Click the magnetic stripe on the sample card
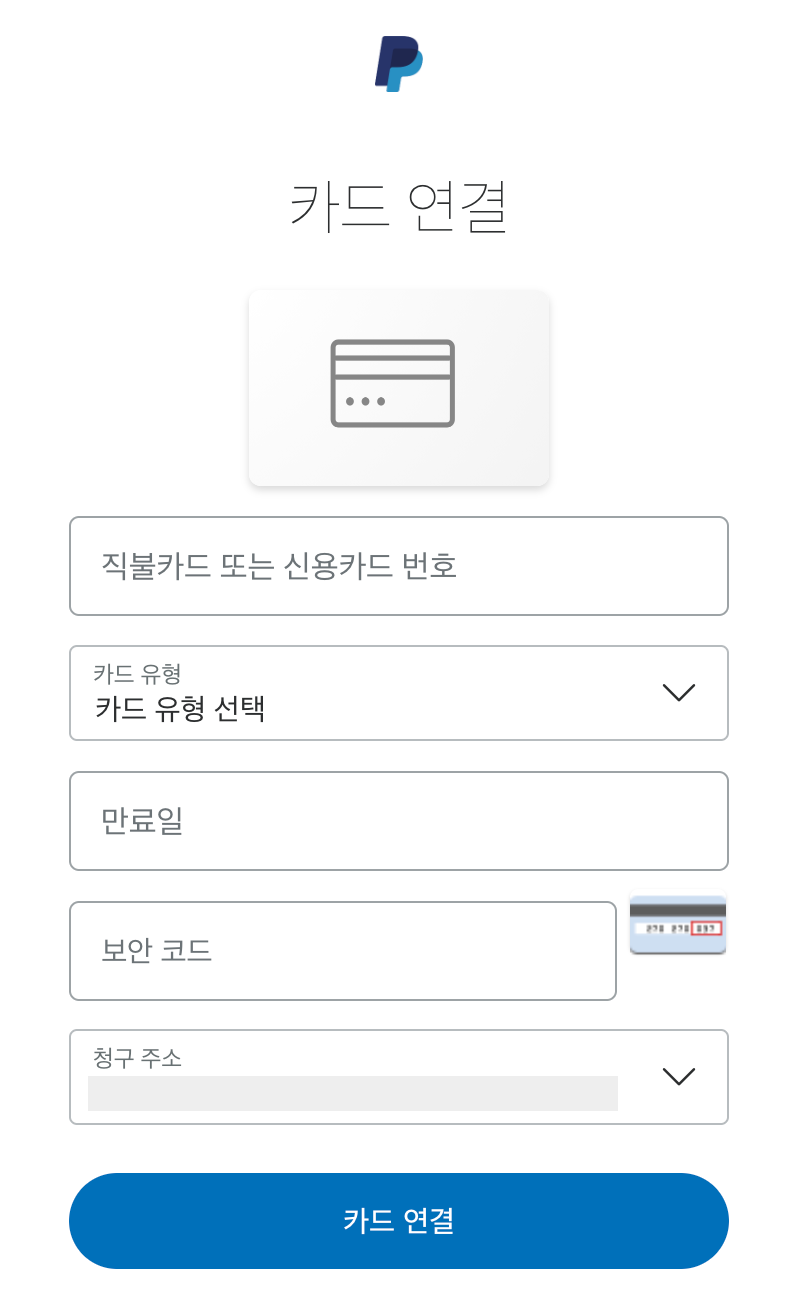This screenshot has width=800, height=1310. 678,911
